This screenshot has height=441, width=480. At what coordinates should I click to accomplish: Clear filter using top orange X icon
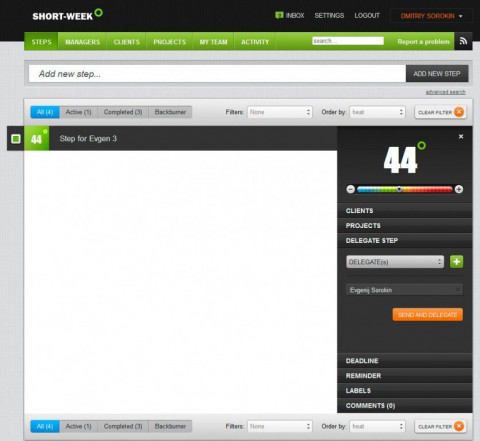[x=459, y=112]
